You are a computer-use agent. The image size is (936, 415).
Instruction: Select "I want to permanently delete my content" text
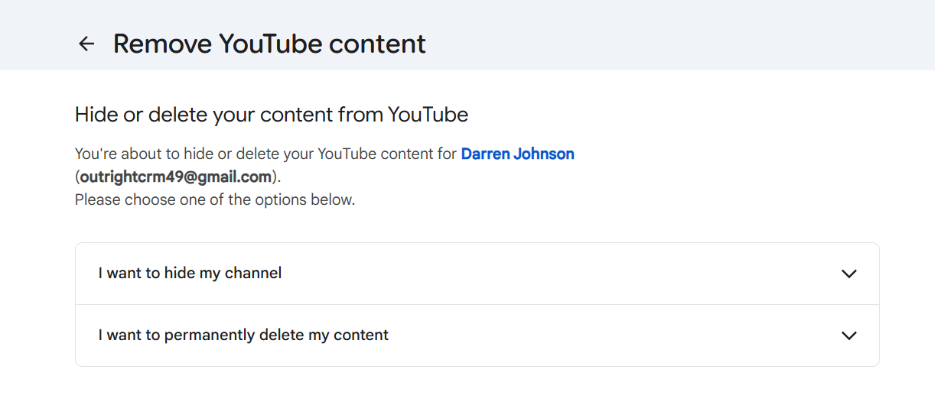(244, 335)
